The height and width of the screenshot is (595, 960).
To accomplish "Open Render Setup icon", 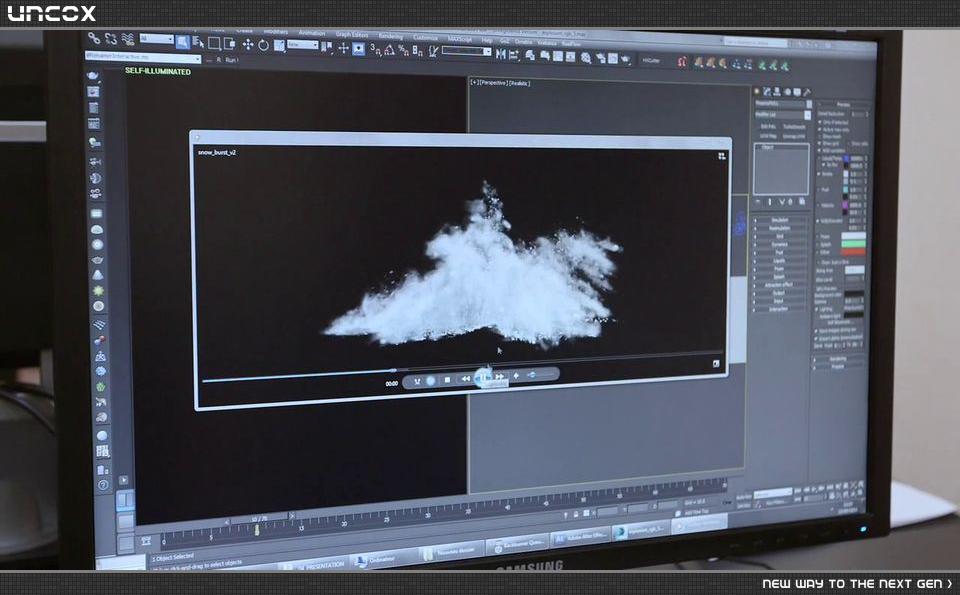I will (x=601, y=58).
